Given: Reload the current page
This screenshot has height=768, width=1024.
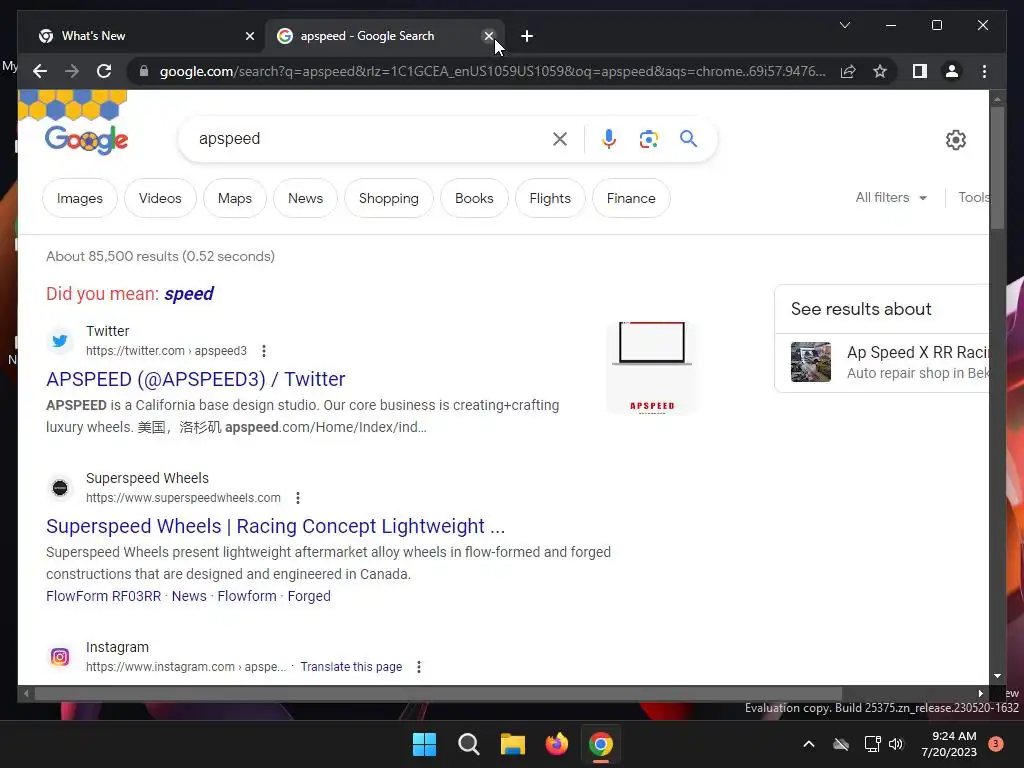Looking at the screenshot, I should pos(104,71).
